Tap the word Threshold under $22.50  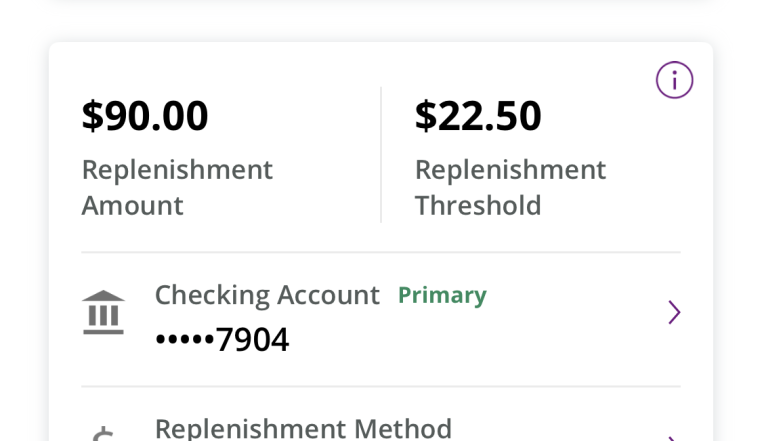(x=478, y=205)
